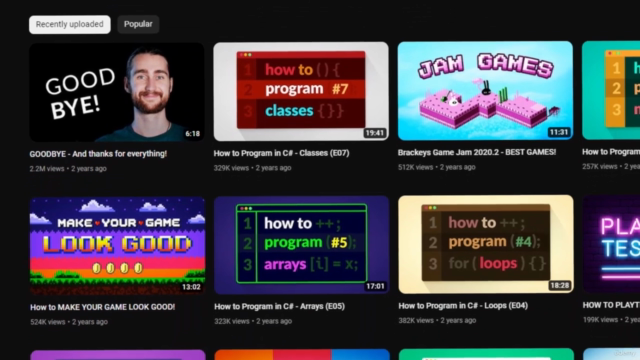640x360 pixels.
Task: Click Brackeys Game Jam 2020.2 - BEST GAMES title
Action: [x=477, y=152]
